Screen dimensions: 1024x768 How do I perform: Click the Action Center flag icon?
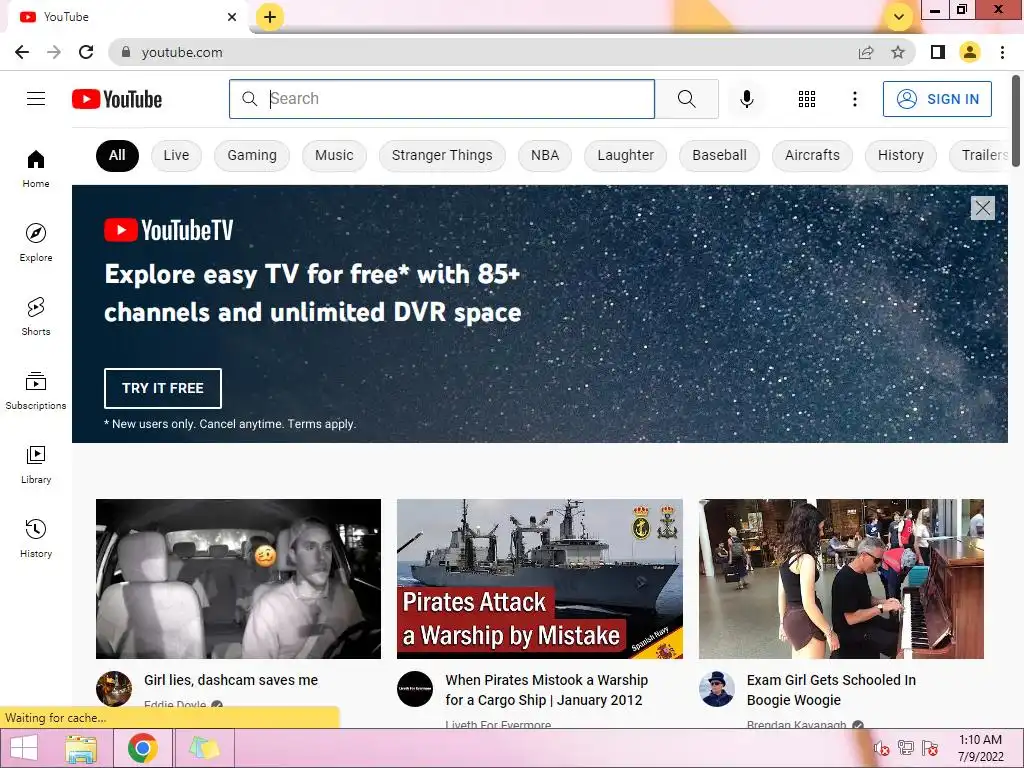point(930,748)
